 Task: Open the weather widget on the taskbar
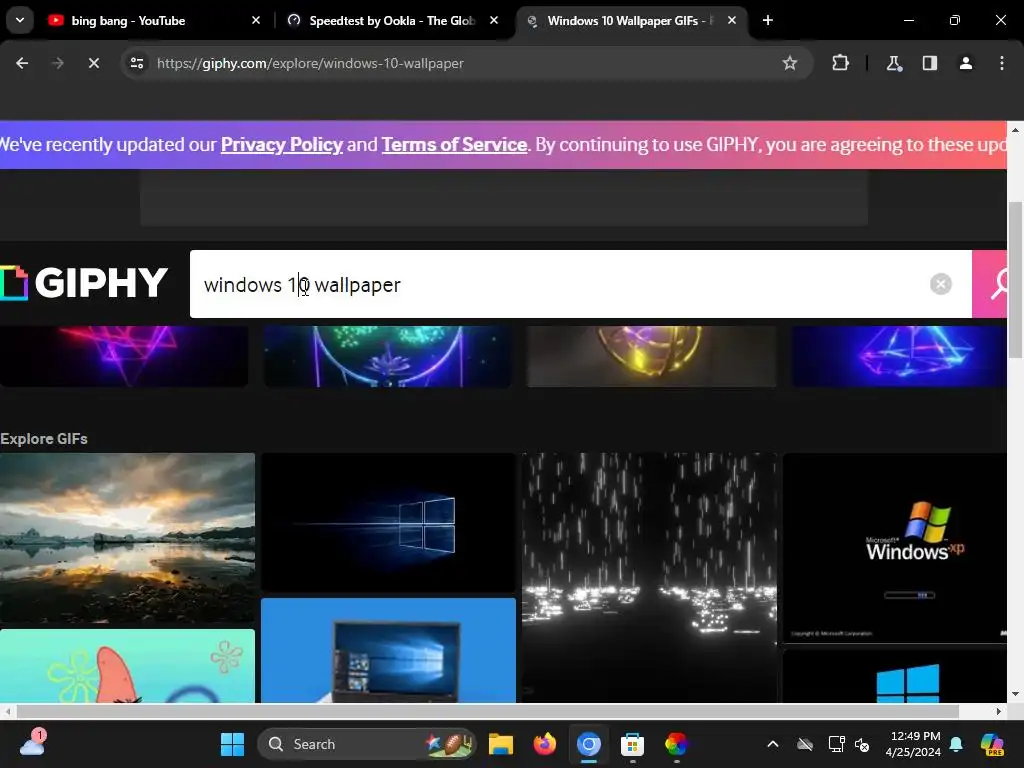(33, 744)
